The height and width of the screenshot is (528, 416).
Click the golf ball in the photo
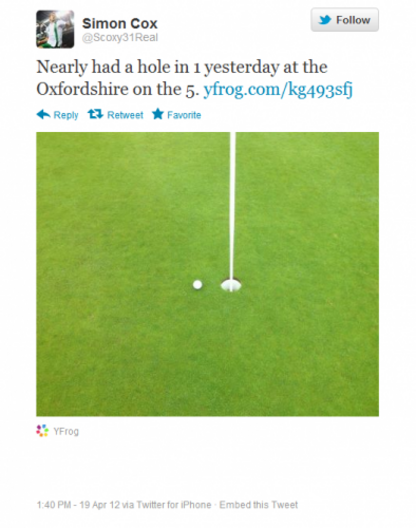[197, 285]
